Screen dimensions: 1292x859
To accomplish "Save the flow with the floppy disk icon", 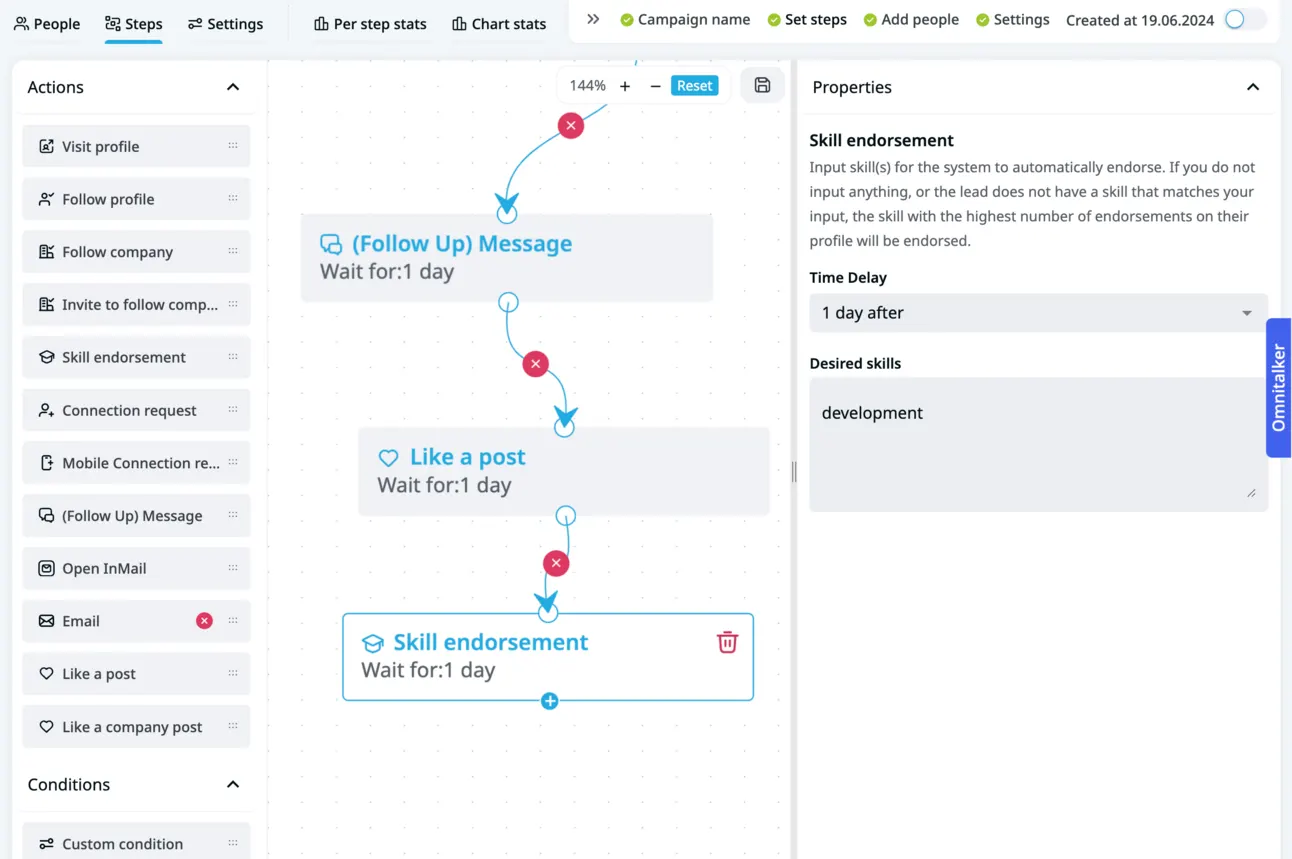I will pyautogui.click(x=762, y=86).
